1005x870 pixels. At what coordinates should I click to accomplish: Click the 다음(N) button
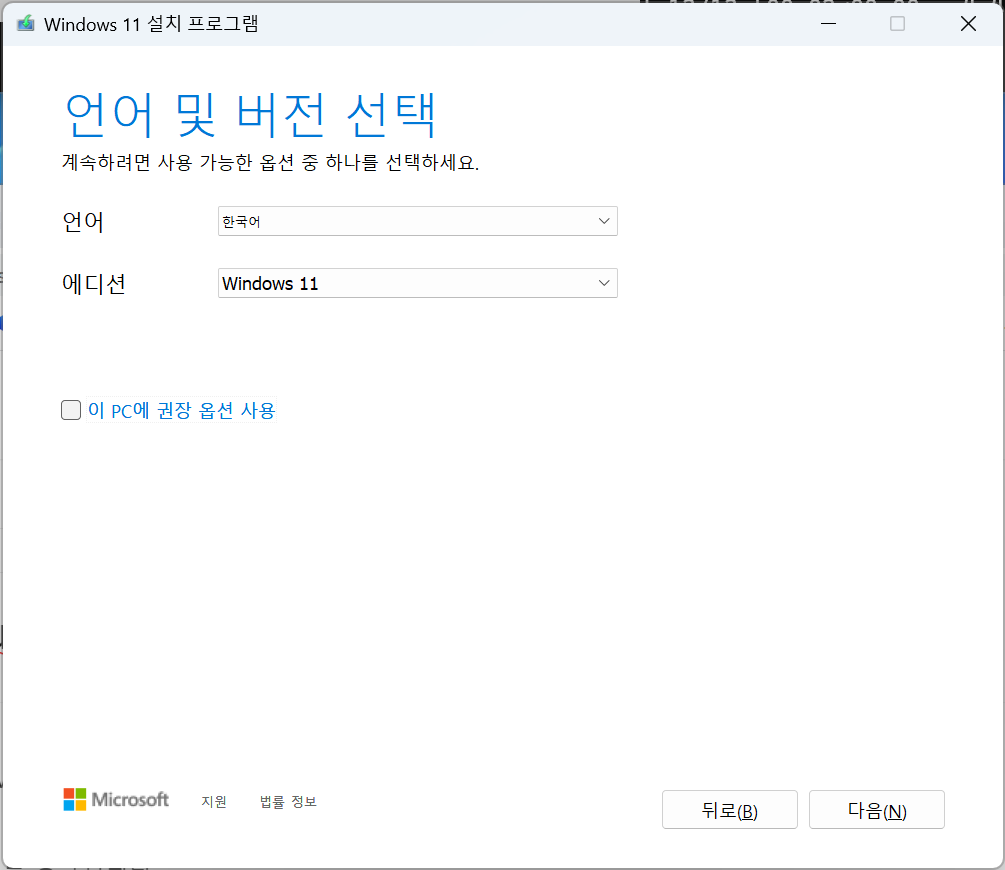pyautogui.click(x=877, y=810)
